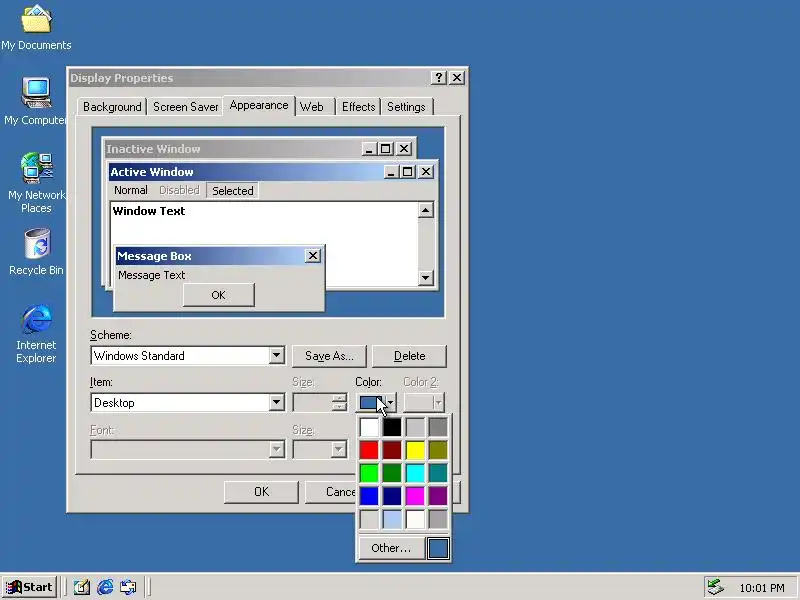Viewport: 800px width, 600px height.
Task: Click the Selected menu item in preview
Action: pyautogui.click(x=233, y=191)
